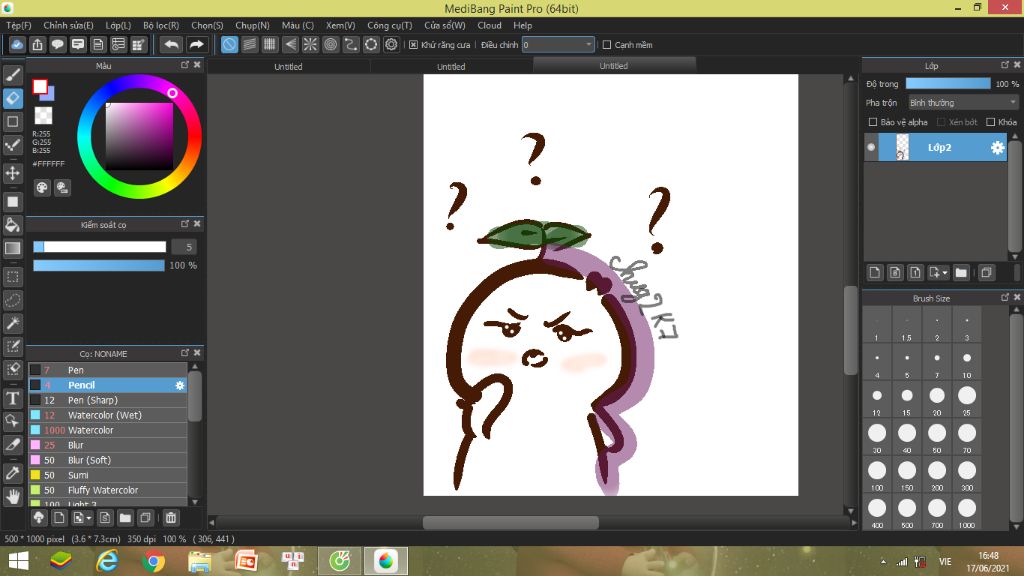The width and height of the screenshot is (1024, 576).
Task: Open snap settings gear in toolbar
Action: (x=391, y=44)
